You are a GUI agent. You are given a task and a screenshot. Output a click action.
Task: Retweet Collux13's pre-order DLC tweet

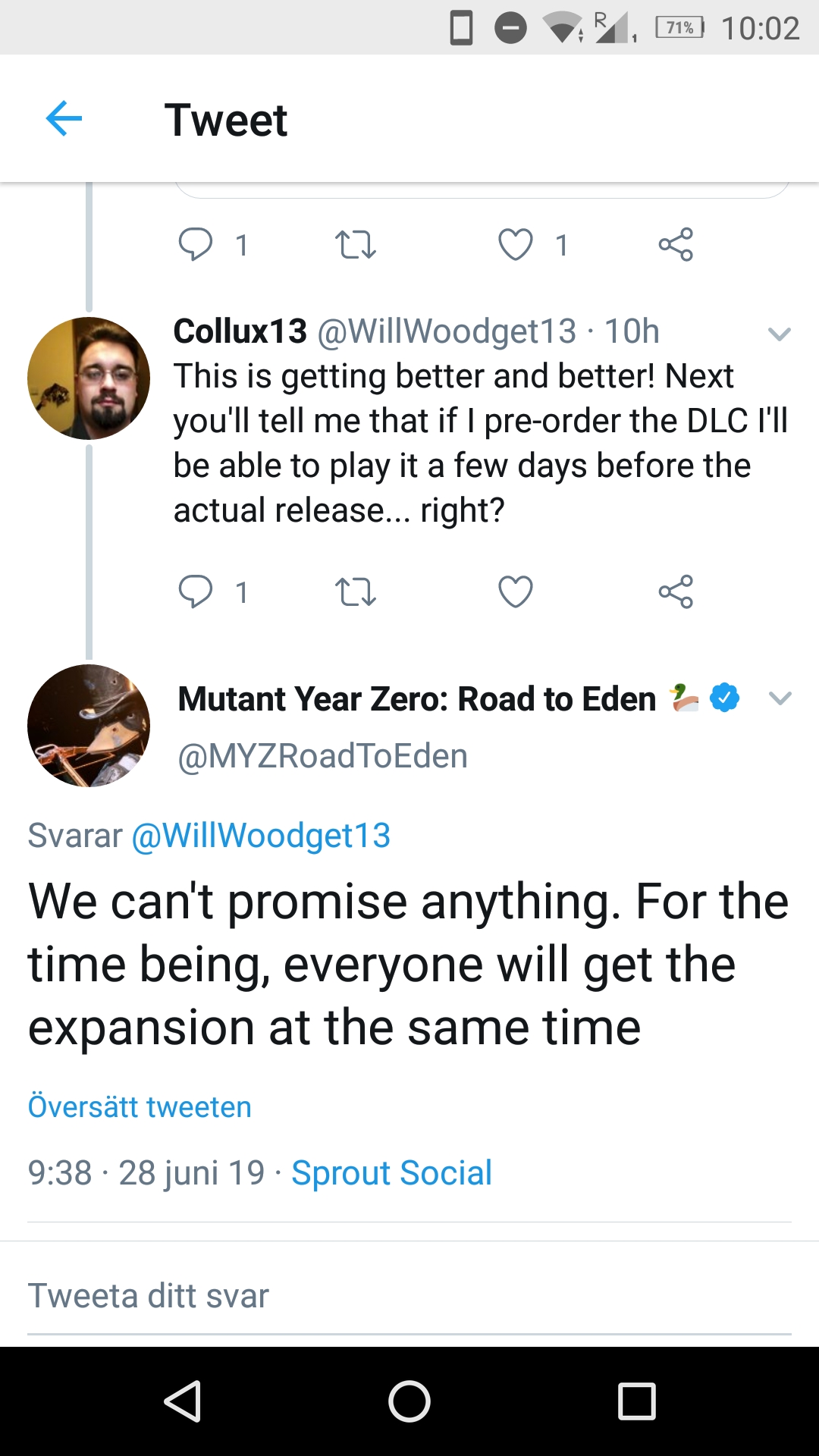click(x=355, y=592)
